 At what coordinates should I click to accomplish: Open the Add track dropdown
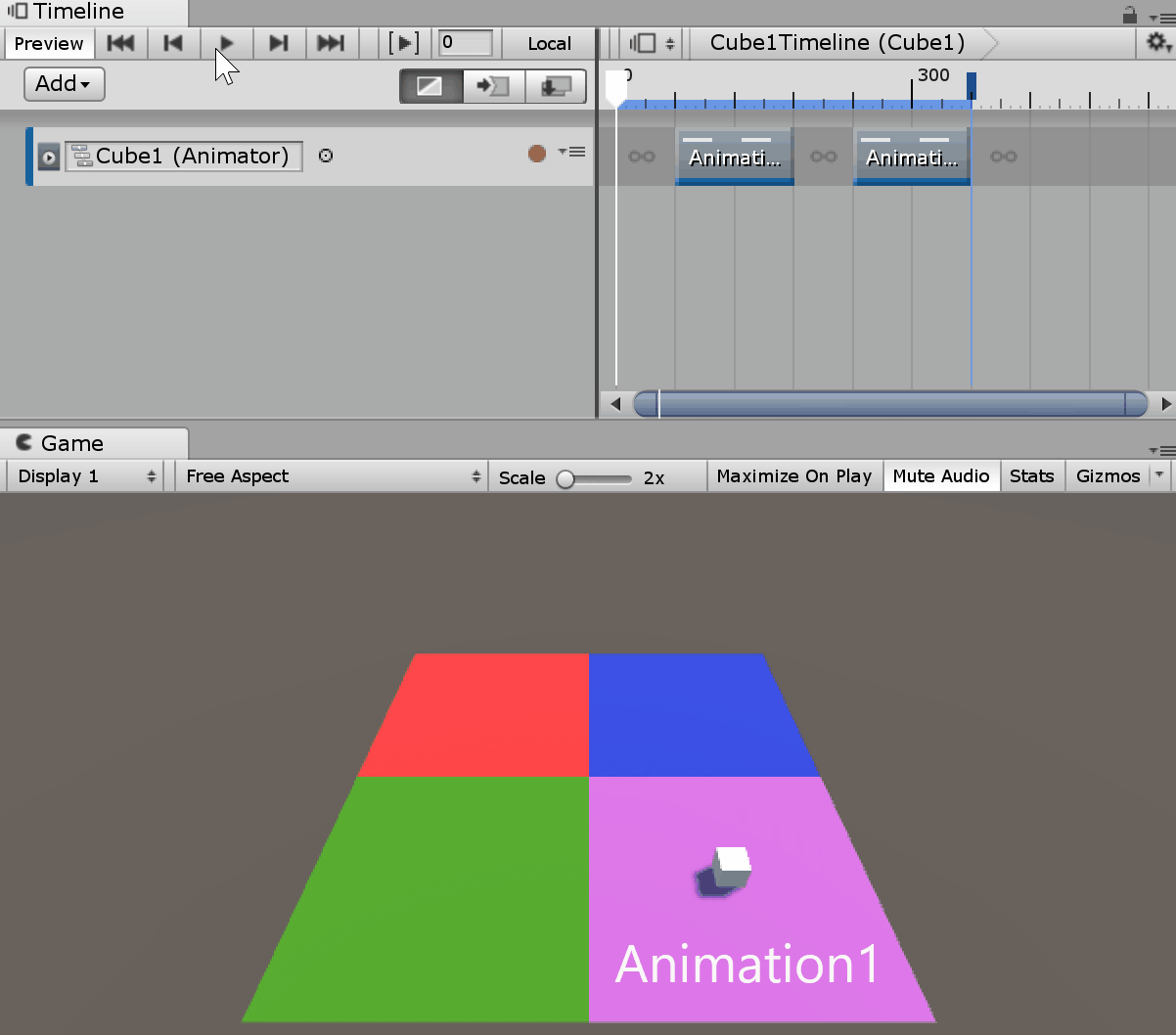point(63,83)
